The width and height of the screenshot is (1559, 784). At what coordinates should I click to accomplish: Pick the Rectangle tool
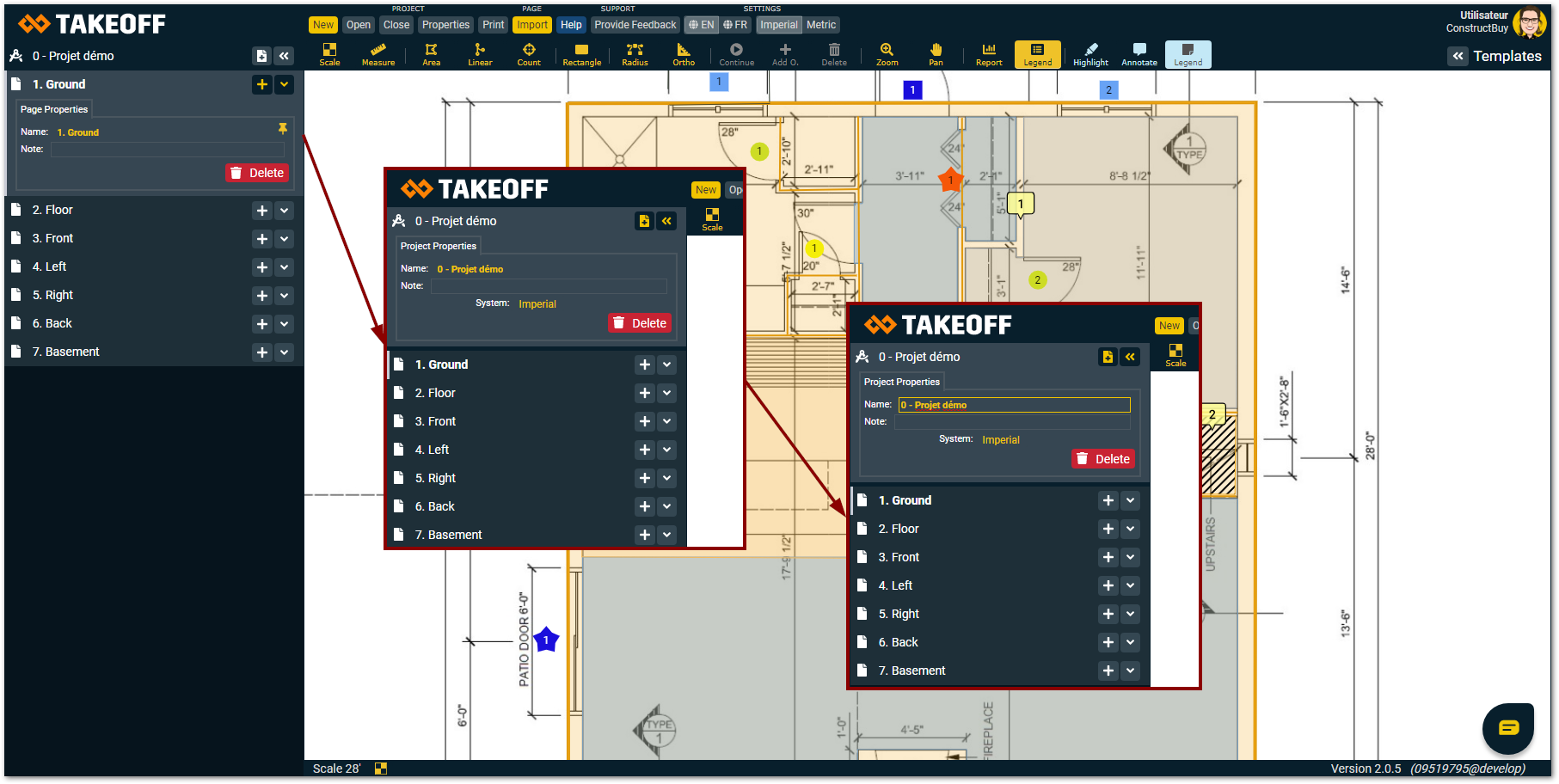tap(581, 54)
